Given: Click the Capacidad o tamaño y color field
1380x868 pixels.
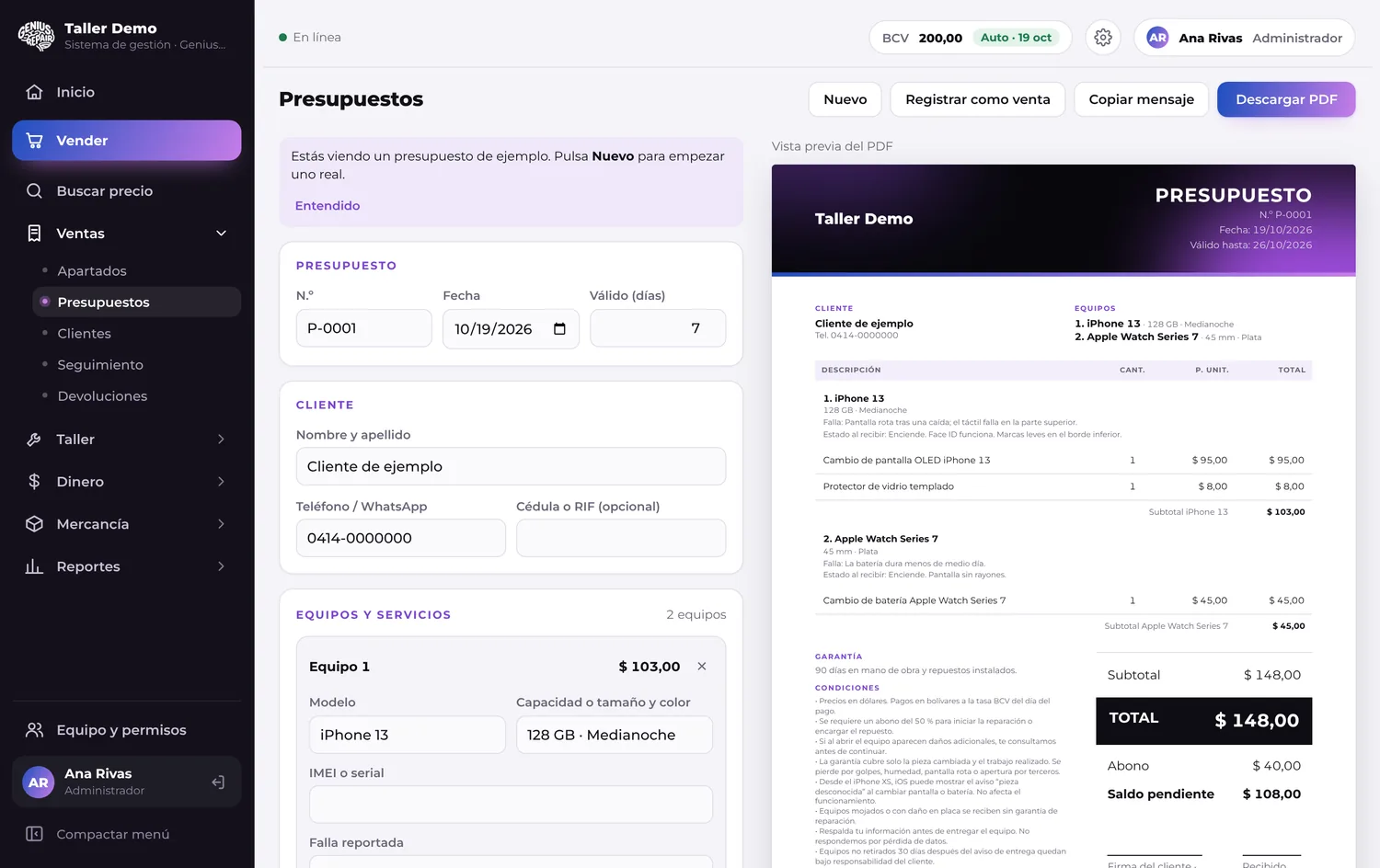Looking at the screenshot, I should click(615, 735).
